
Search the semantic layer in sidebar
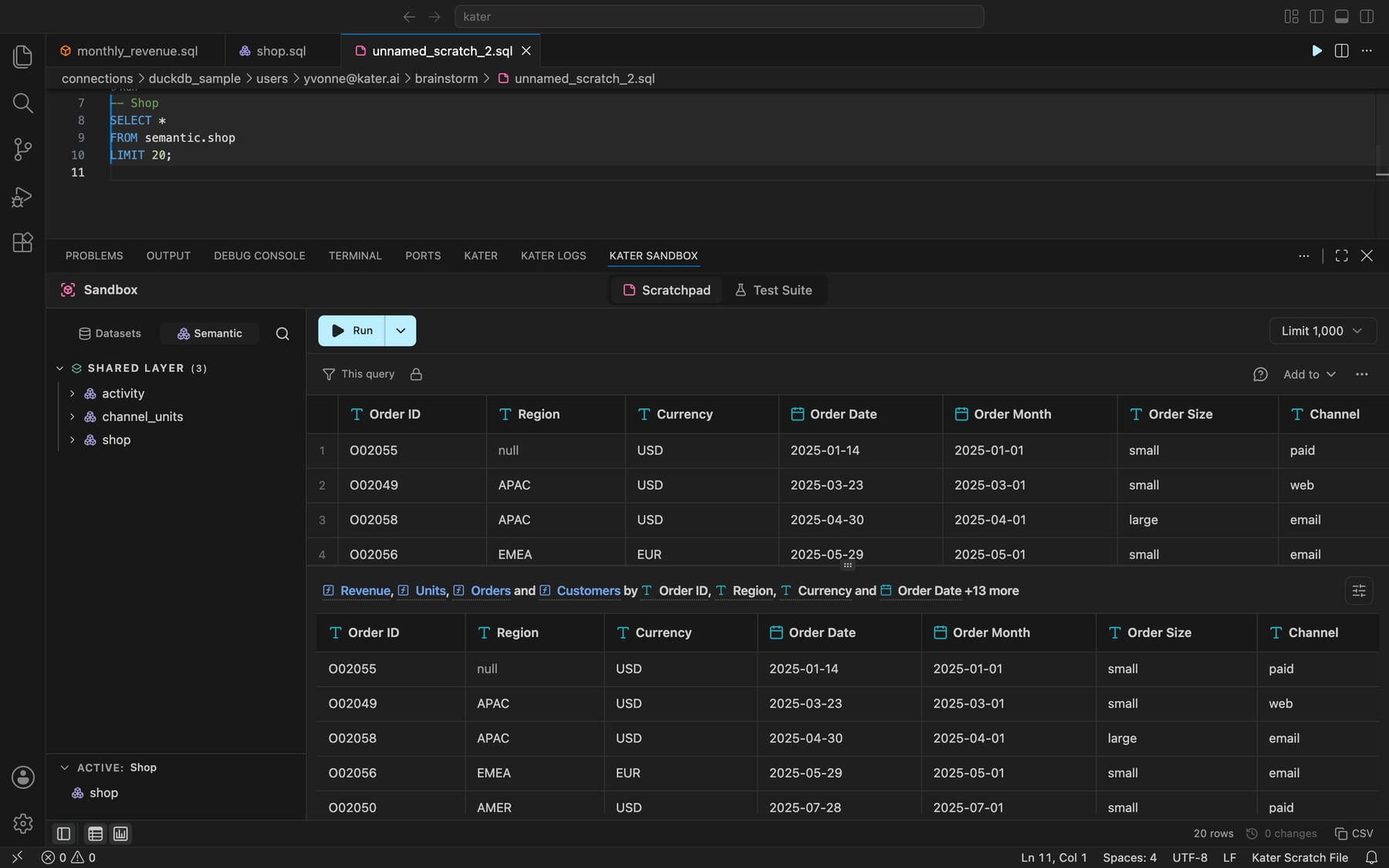point(282,333)
